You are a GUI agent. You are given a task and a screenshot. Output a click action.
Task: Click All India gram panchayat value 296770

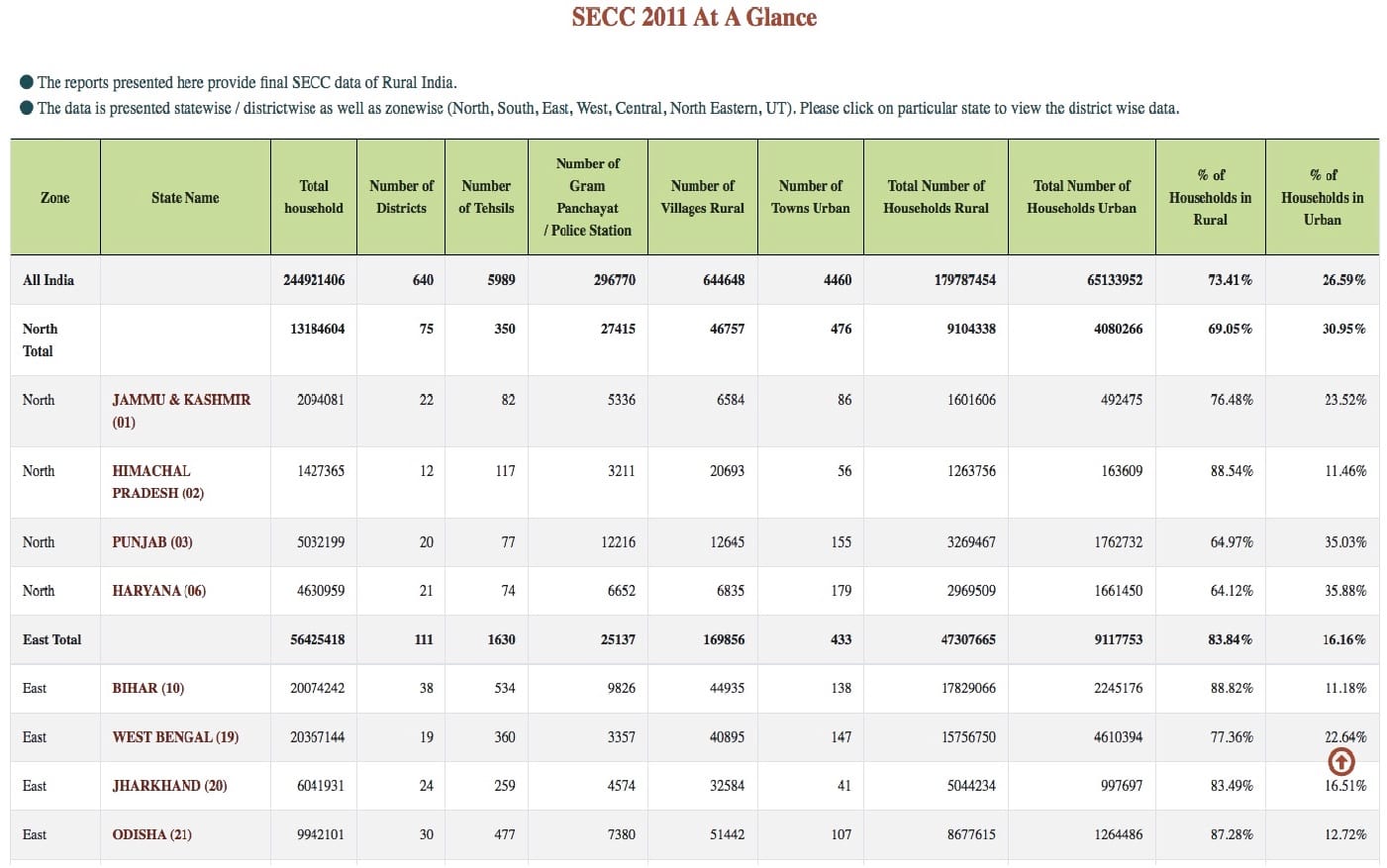(615, 280)
